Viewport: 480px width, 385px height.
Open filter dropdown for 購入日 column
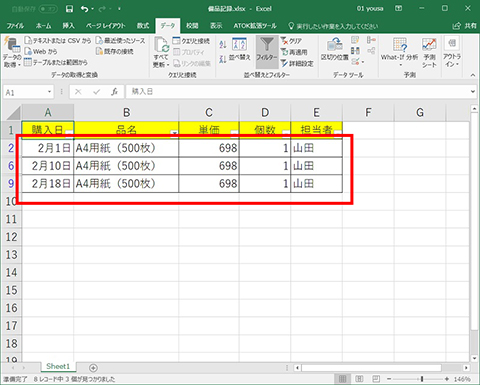[x=69, y=133]
